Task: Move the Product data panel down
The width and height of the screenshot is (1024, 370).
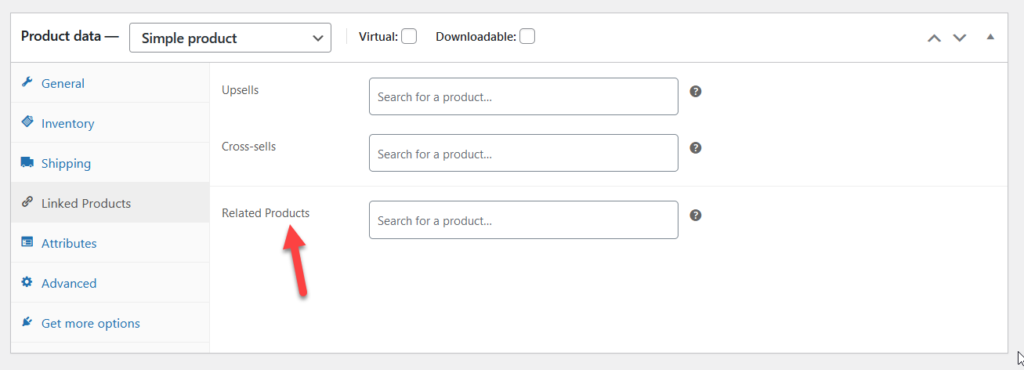Action: (959, 38)
